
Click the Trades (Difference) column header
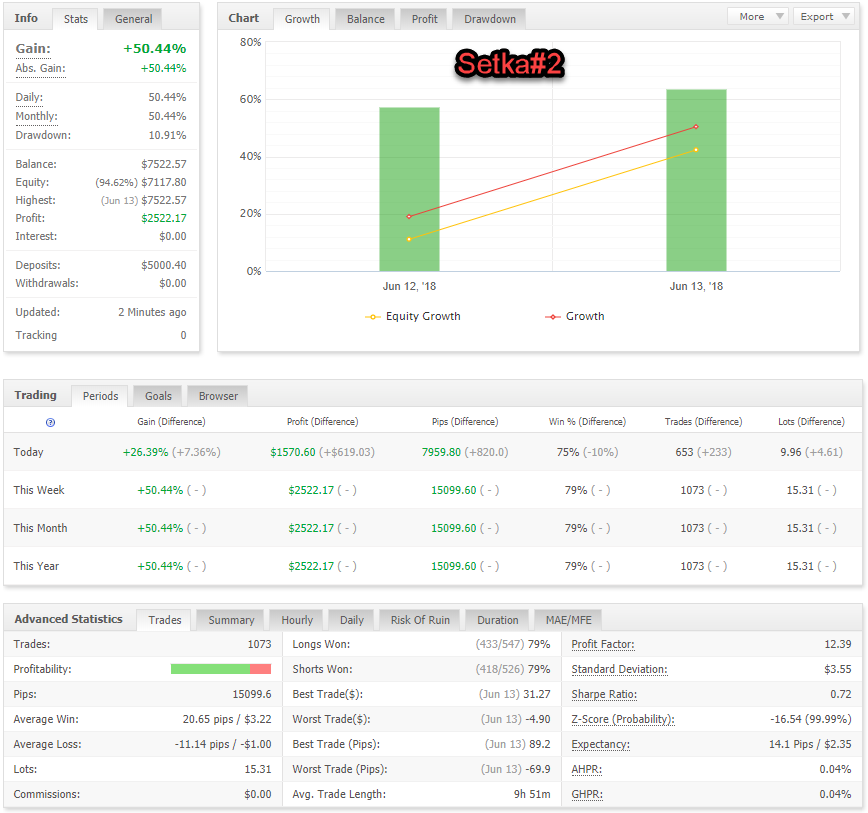703,422
